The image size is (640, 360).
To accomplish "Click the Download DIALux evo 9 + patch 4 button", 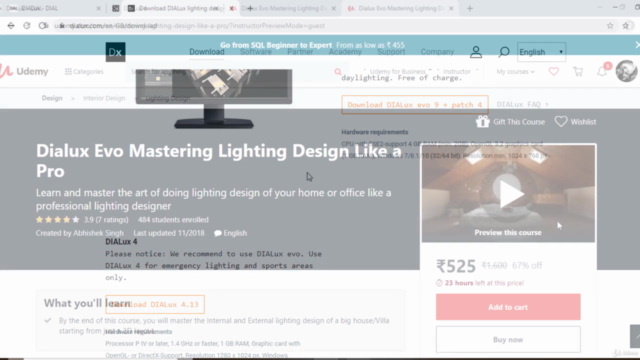I will 415,104.
